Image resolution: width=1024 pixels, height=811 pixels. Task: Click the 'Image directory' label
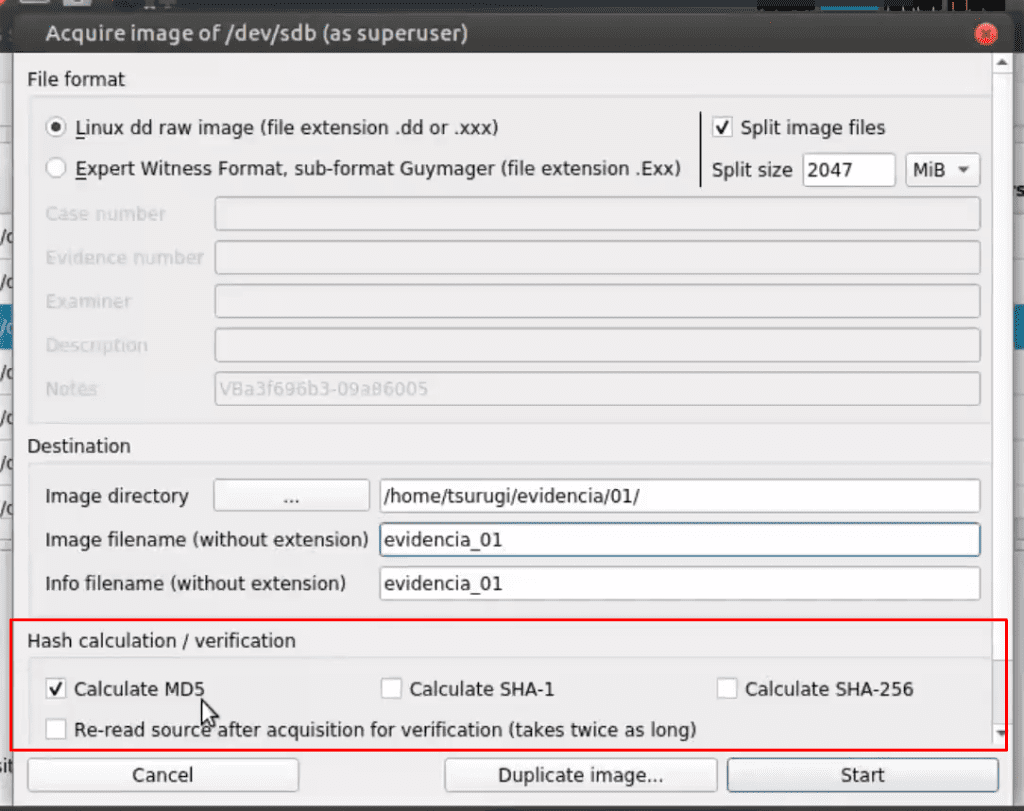117,496
